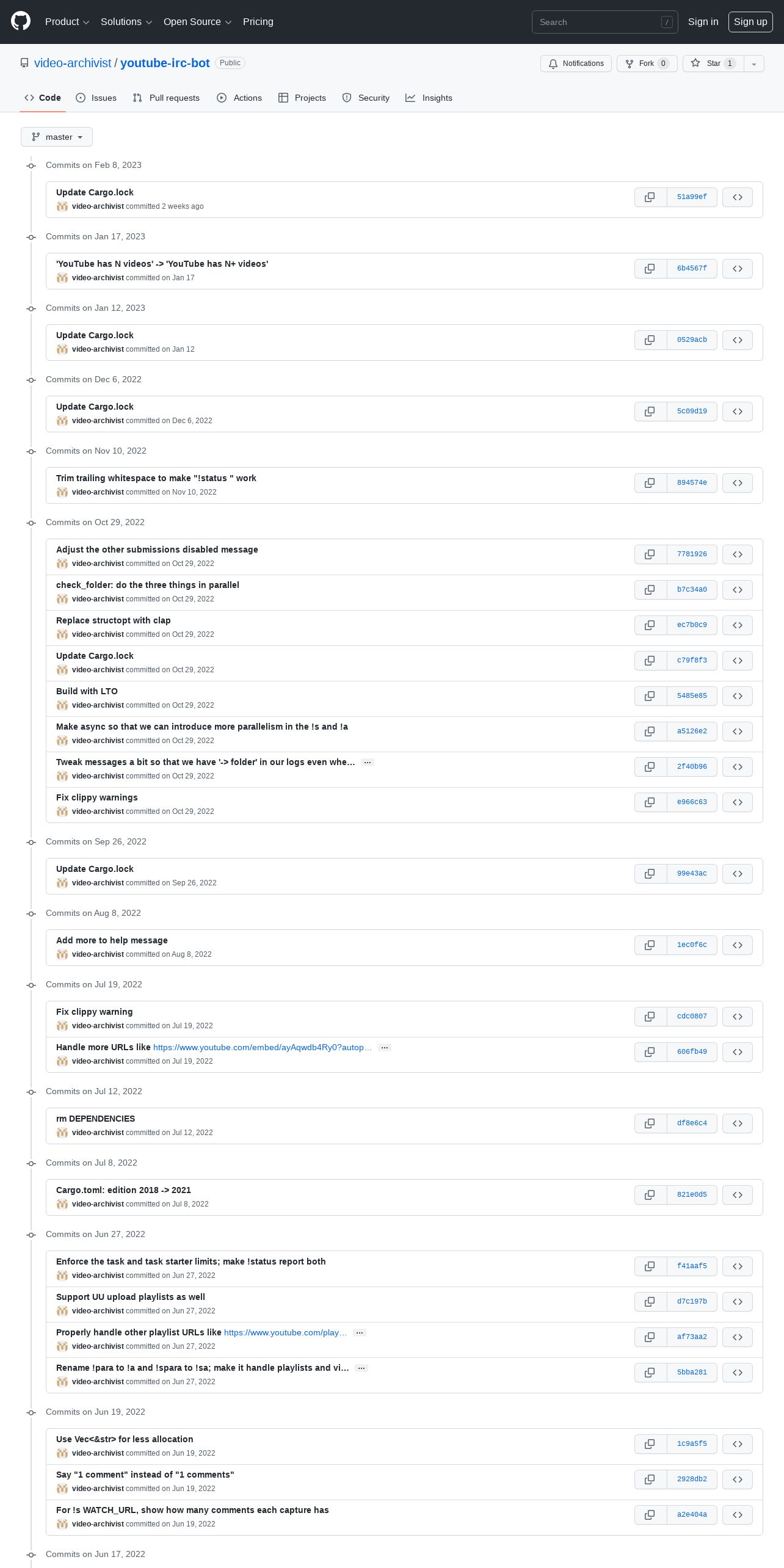Copy full SHA for commit 7781926
The image size is (784, 1568).
tap(650, 554)
